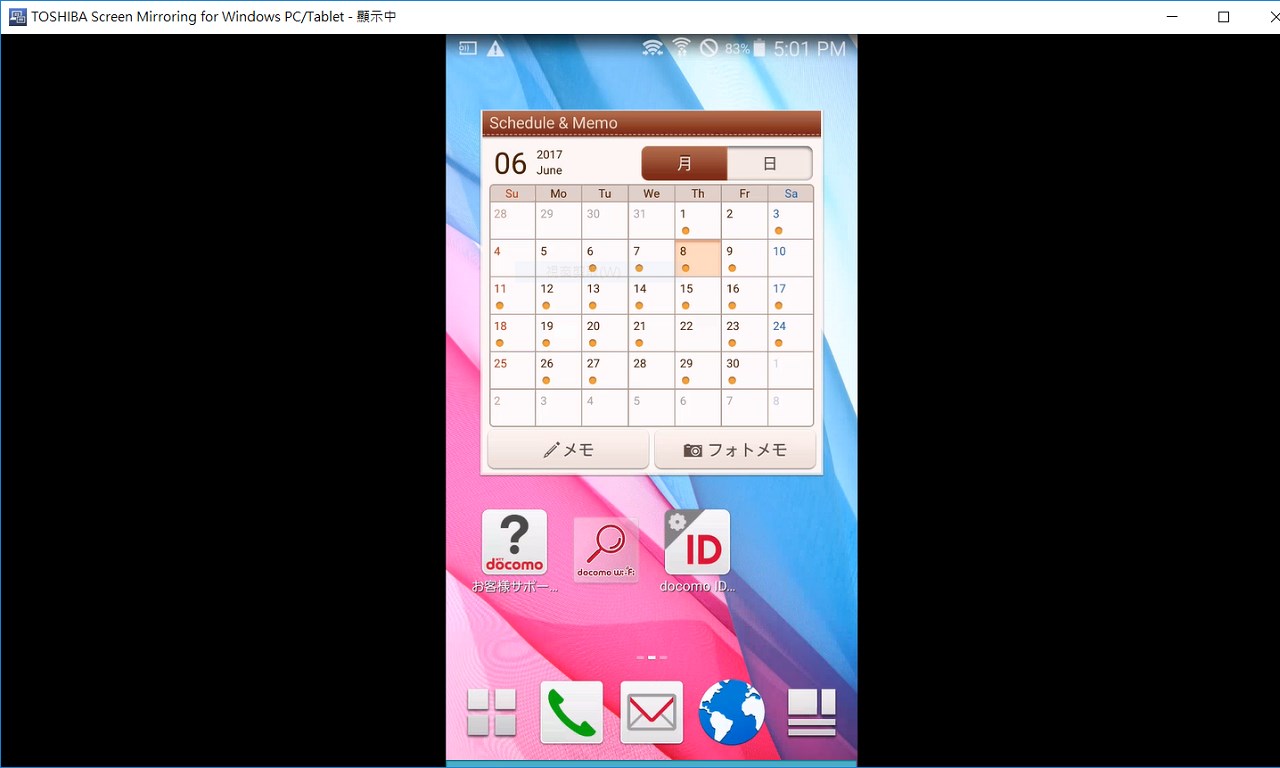Open the Phone dialer from the dock
Viewport: 1280px width, 768px height.
point(571,712)
